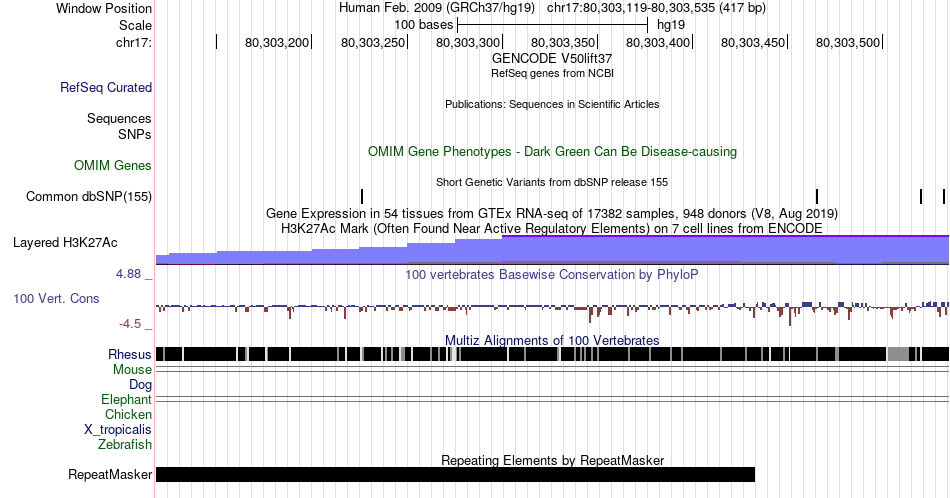Click the SNPs label under Sequences
950x498 pixels.
pyautogui.click(x=135, y=134)
